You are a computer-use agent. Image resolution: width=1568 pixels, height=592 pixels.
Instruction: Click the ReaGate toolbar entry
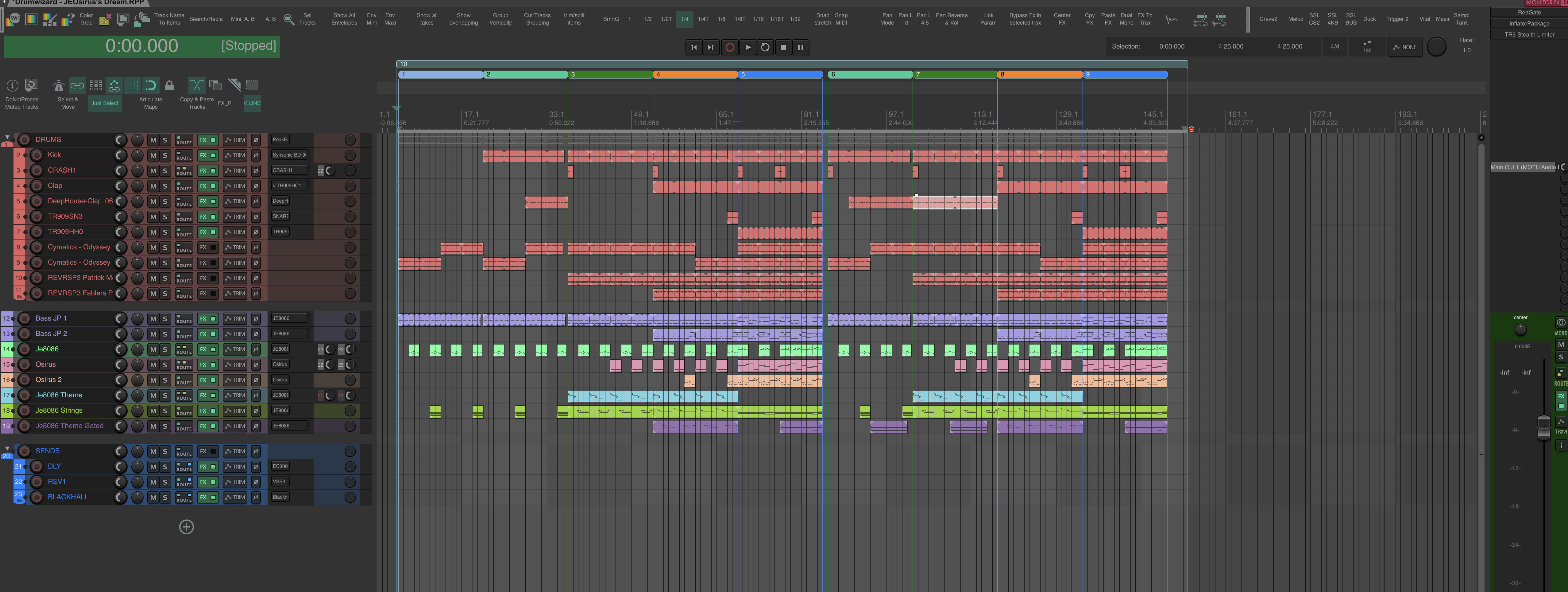pyautogui.click(x=1528, y=12)
